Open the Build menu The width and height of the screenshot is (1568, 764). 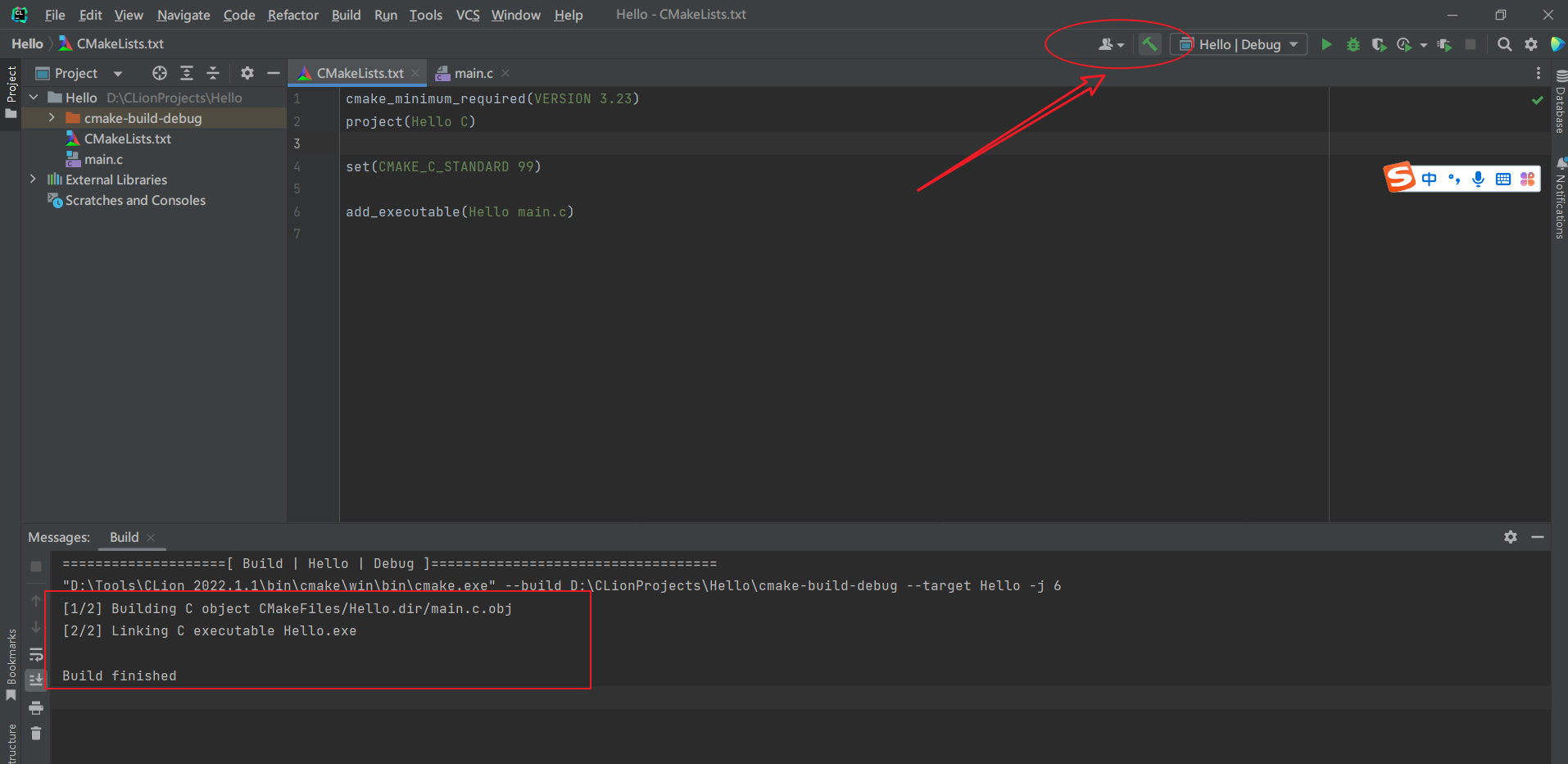pos(346,15)
